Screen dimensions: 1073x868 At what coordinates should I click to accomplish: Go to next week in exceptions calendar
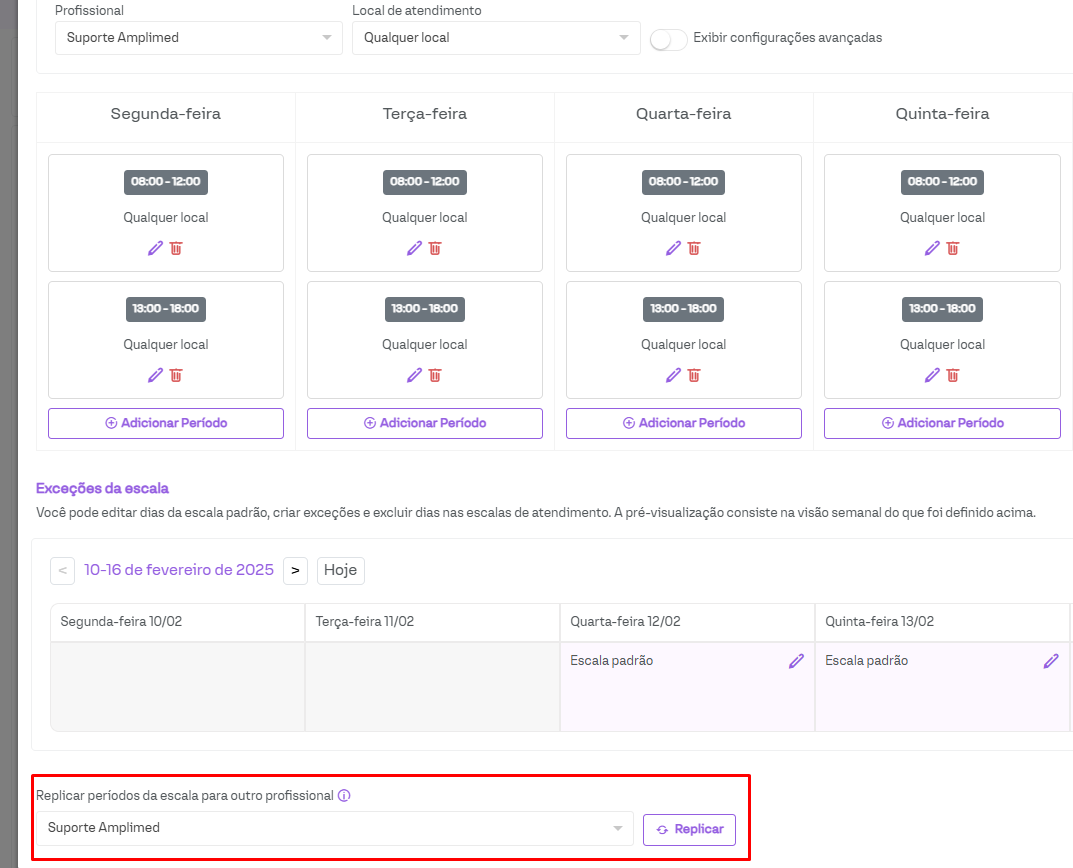pyautogui.click(x=294, y=571)
